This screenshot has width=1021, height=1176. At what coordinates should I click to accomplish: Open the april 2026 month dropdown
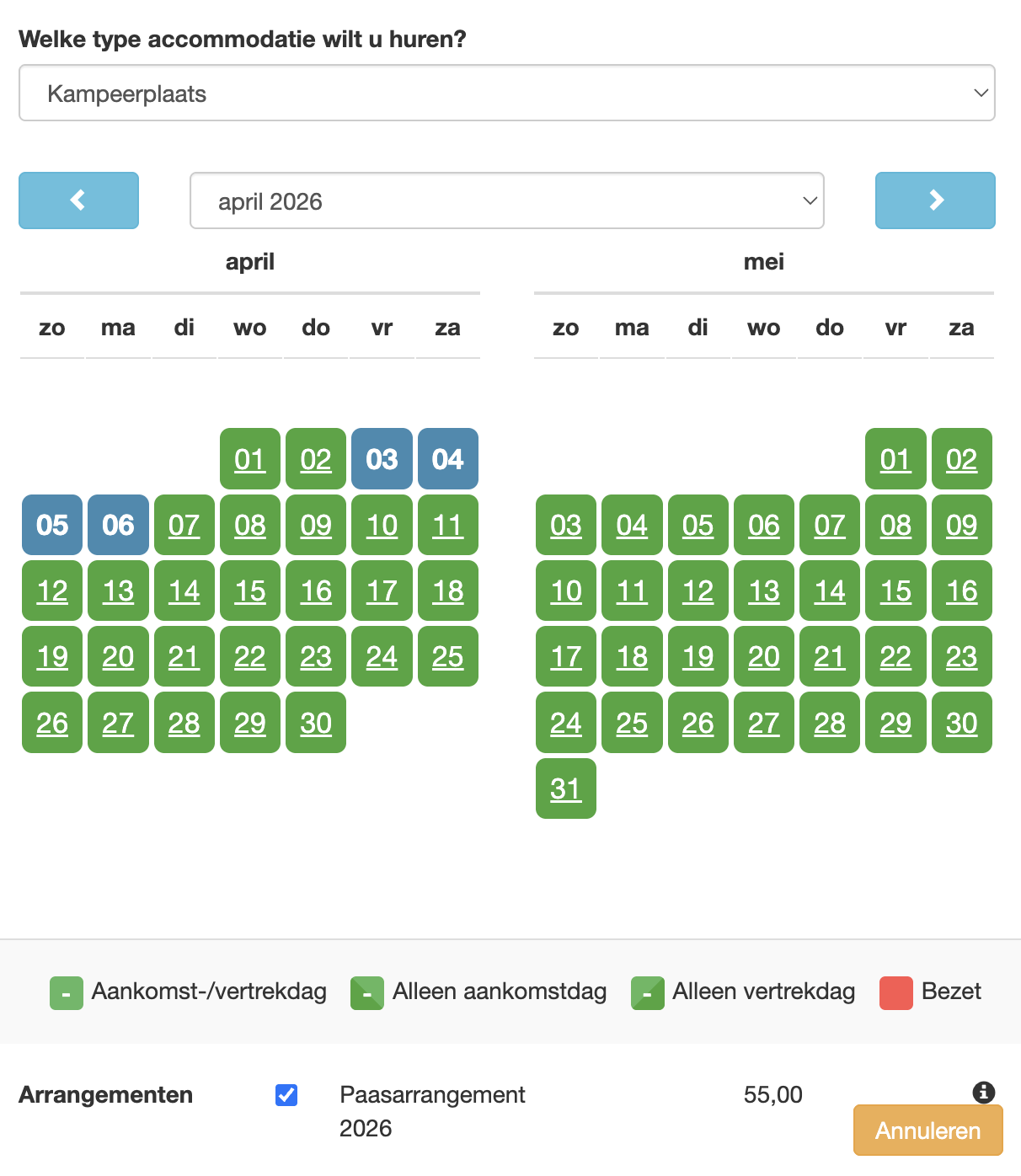coord(507,200)
